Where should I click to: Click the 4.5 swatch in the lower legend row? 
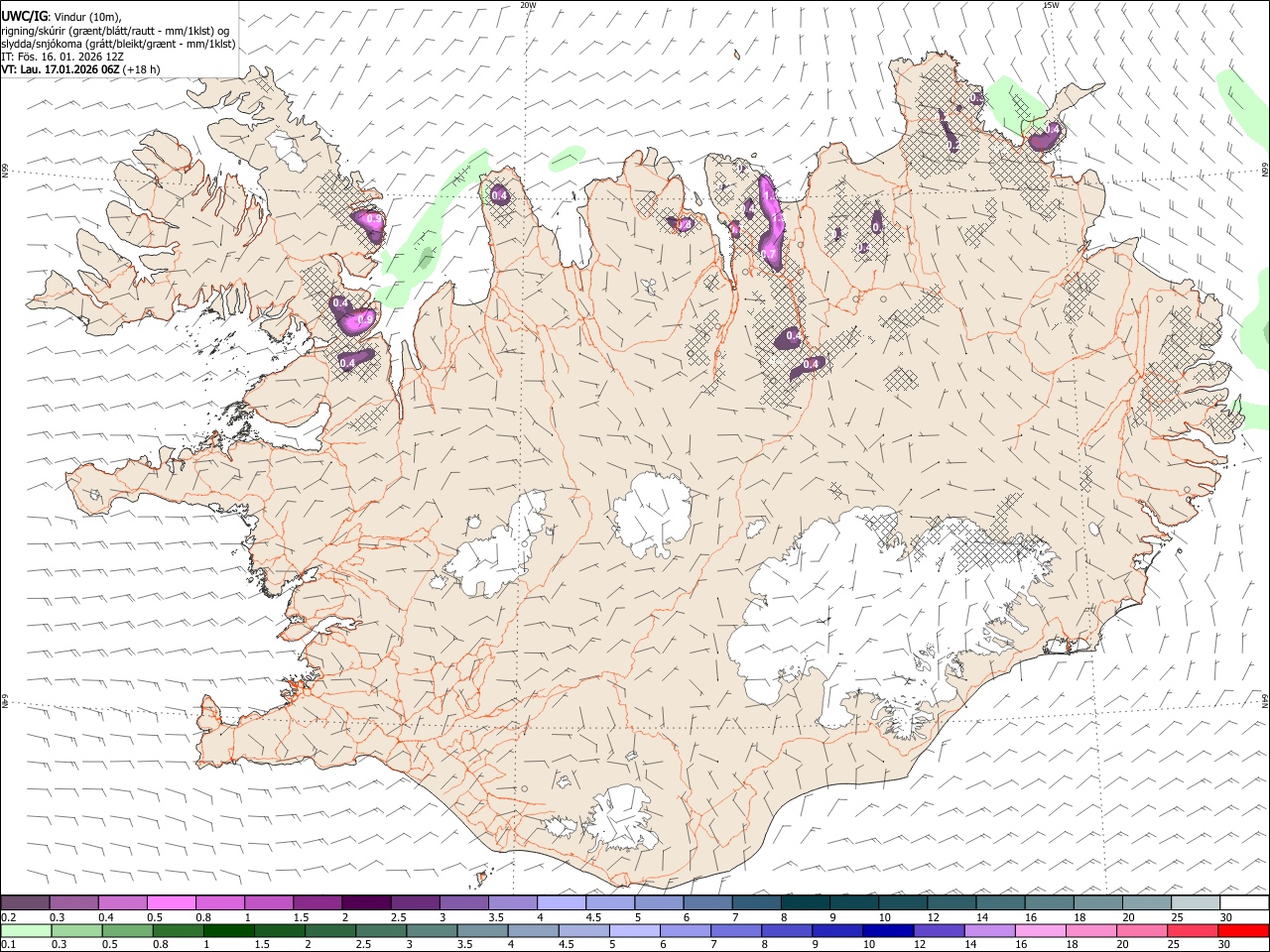click(583, 930)
